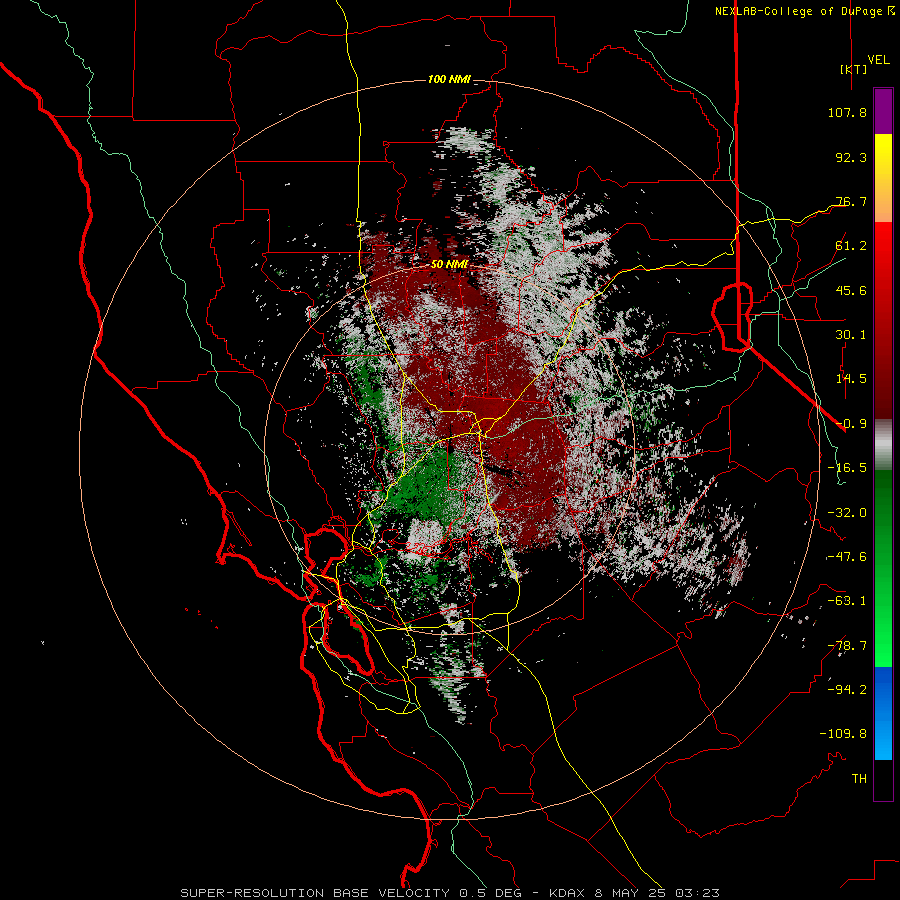The width and height of the screenshot is (900, 900).
Task: Select the -78.7 legend value
Action: pyautogui.click(x=847, y=646)
